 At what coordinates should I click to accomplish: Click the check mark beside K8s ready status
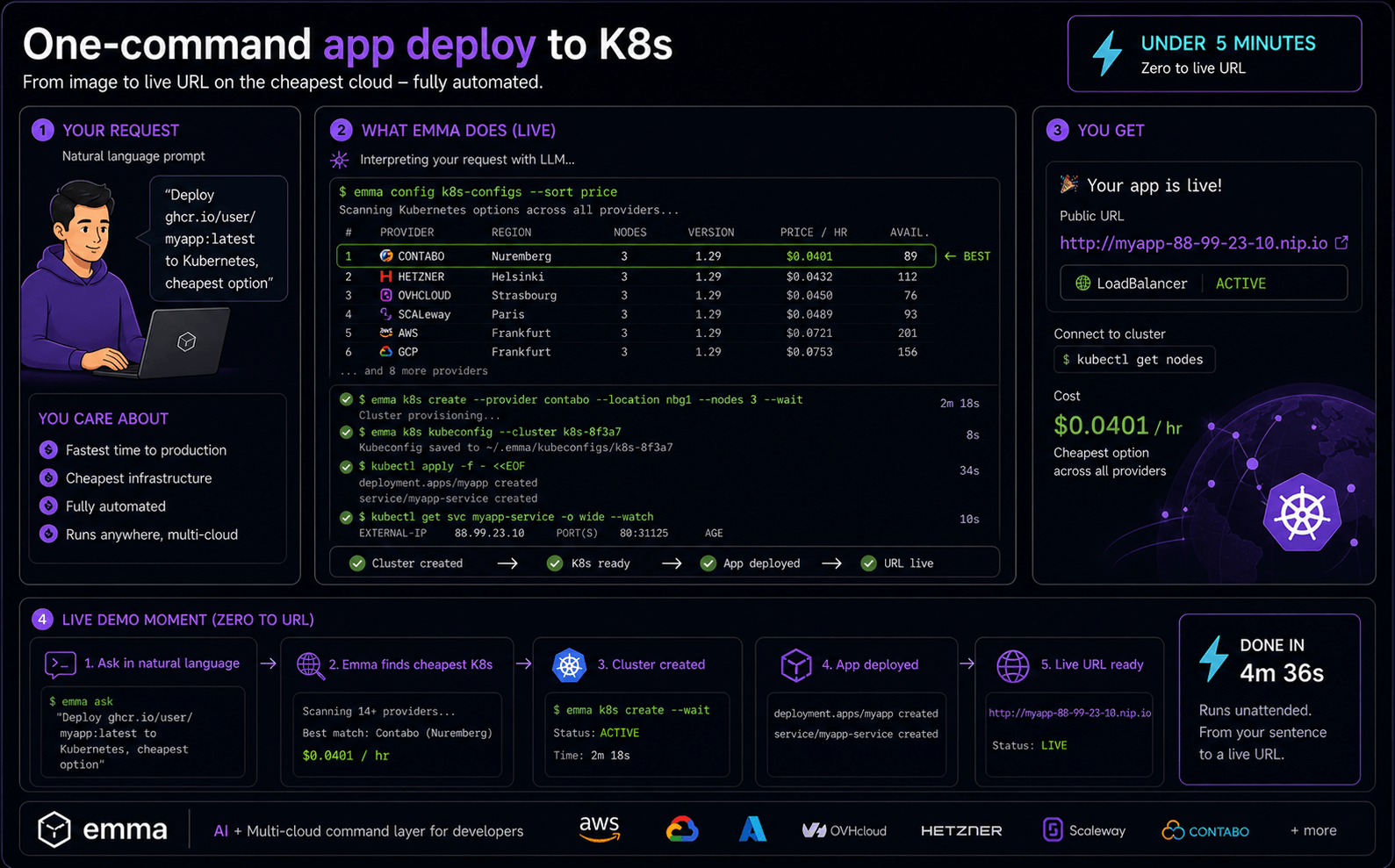(x=555, y=563)
